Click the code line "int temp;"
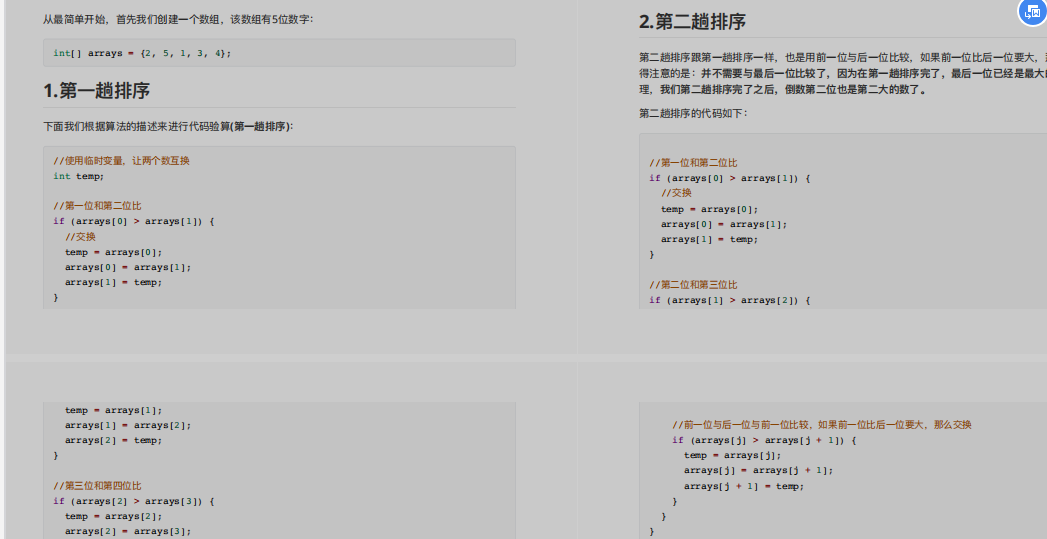This screenshot has height=539, width=1047. click(79, 176)
